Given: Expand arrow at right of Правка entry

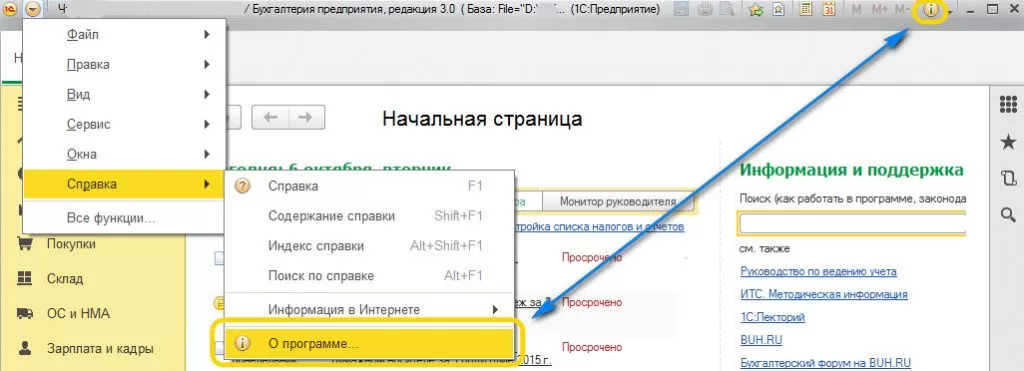Looking at the screenshot, I should [207, 65].
